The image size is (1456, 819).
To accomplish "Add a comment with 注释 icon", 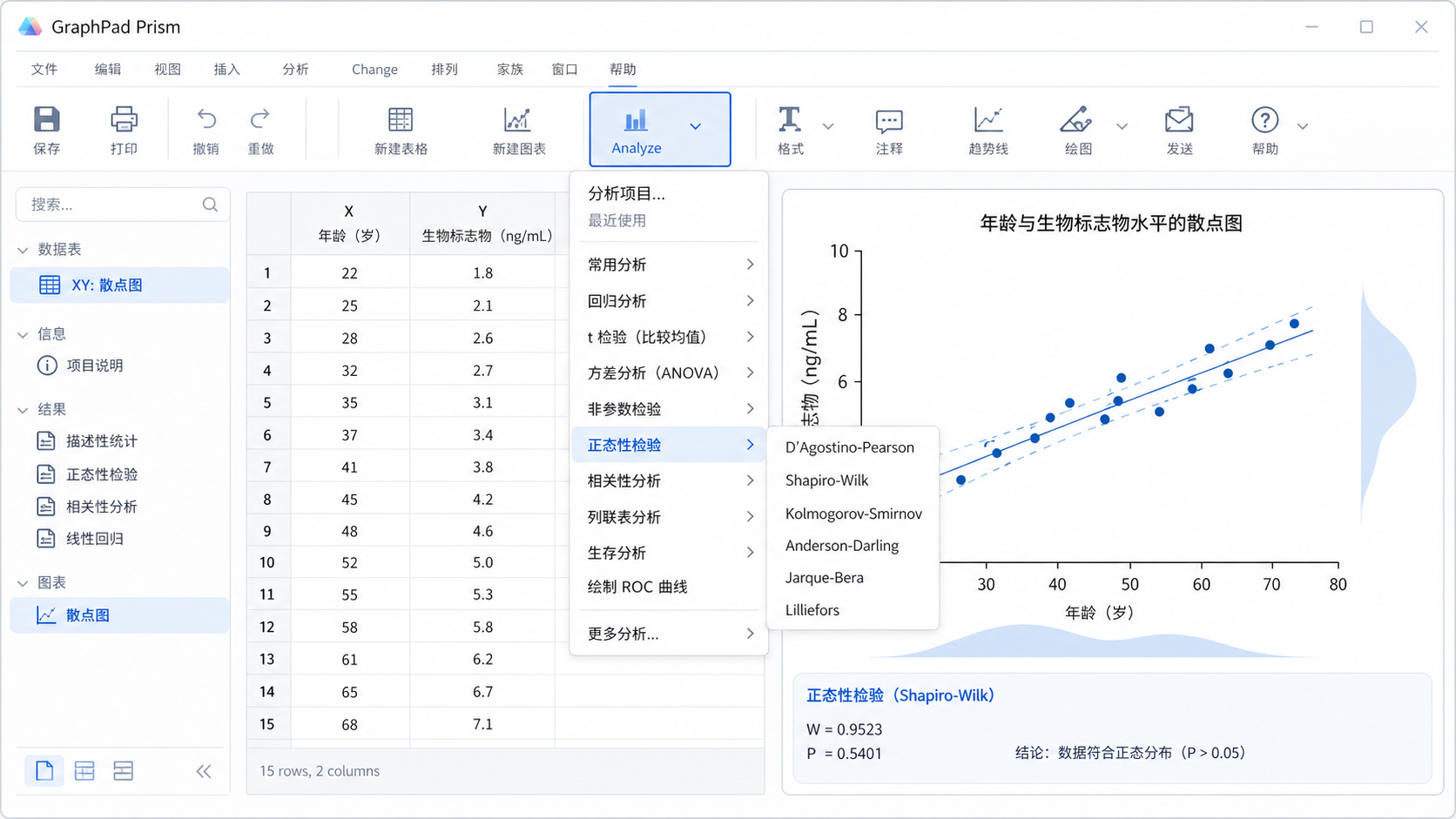I will (889, 120).
